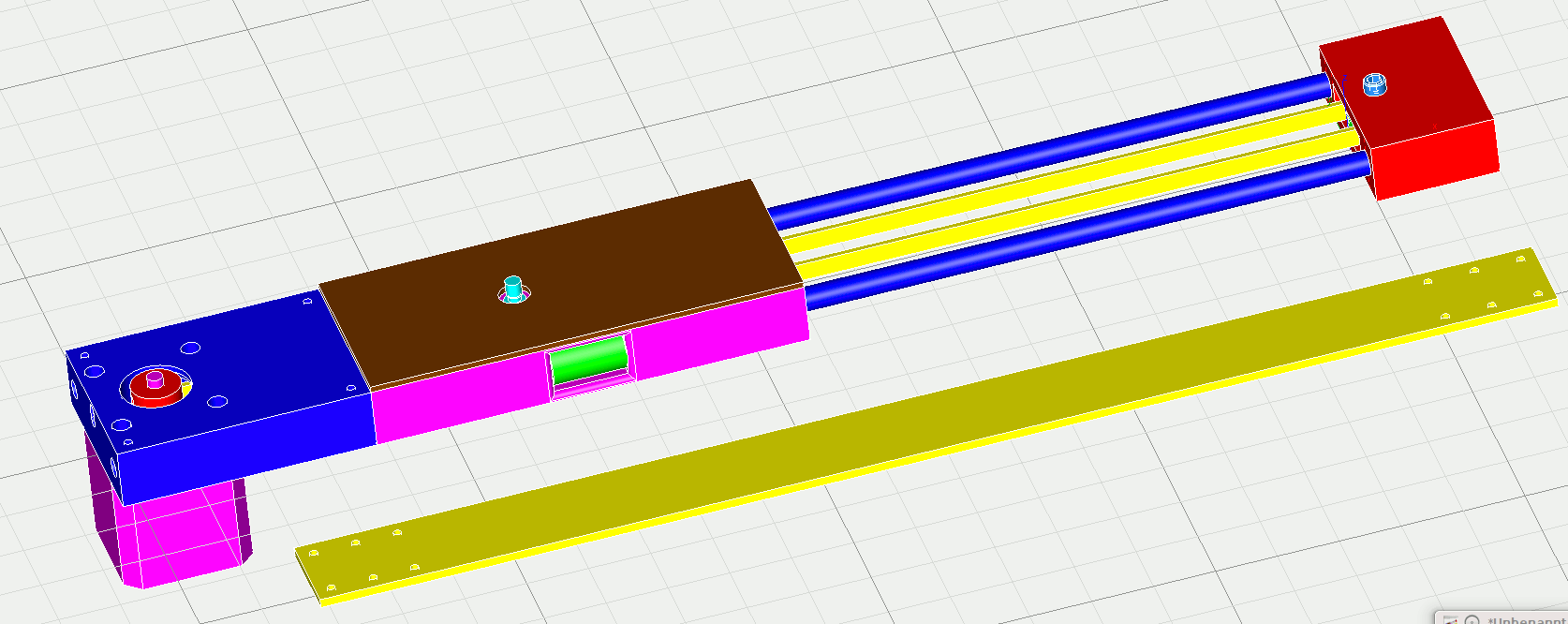This screenshot has width=1568, height=624.
Task: Switch to the *Unbenannt document tab
Action: pos(1527,619)
